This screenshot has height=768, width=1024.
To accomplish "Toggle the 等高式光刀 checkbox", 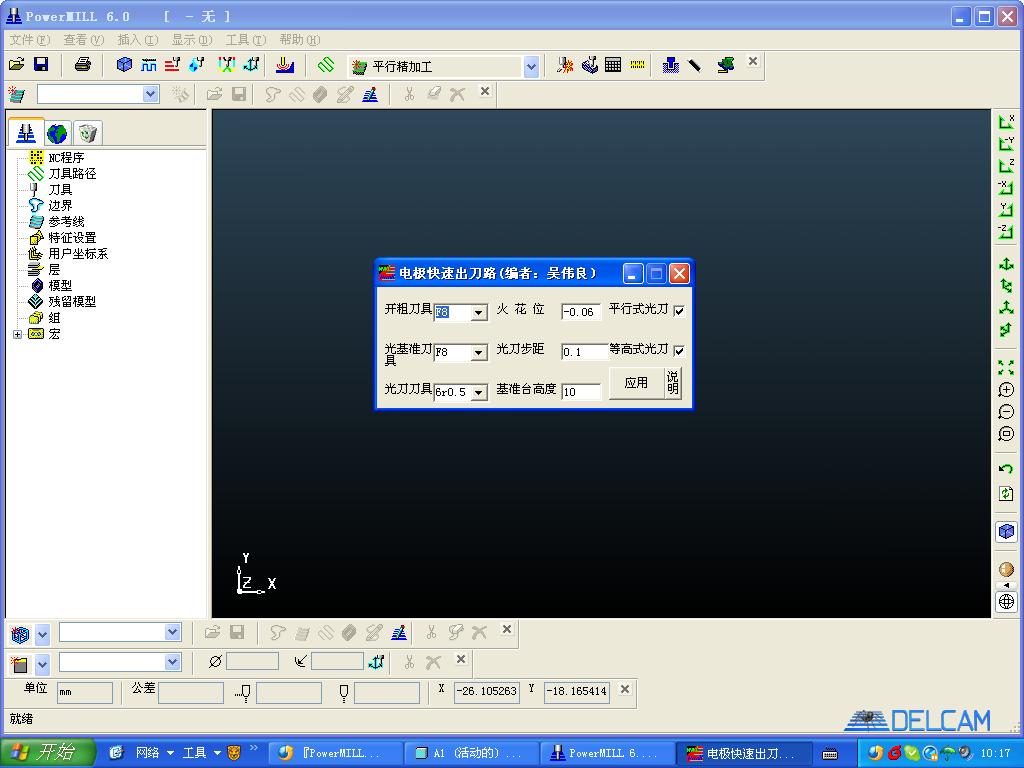I will click(679, 351).
